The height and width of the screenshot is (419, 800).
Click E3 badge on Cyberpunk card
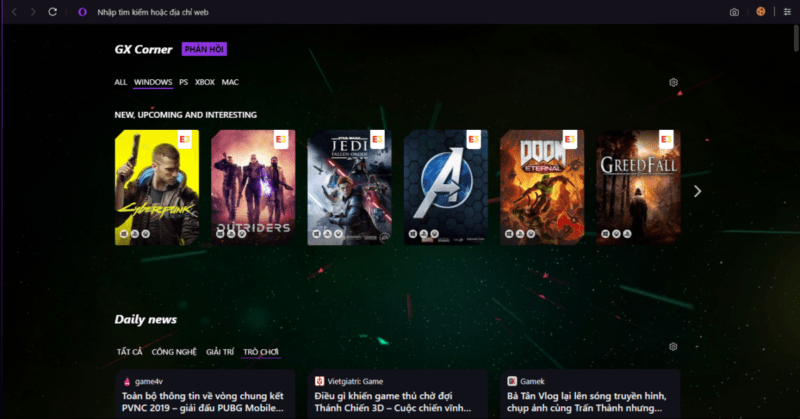185,139
